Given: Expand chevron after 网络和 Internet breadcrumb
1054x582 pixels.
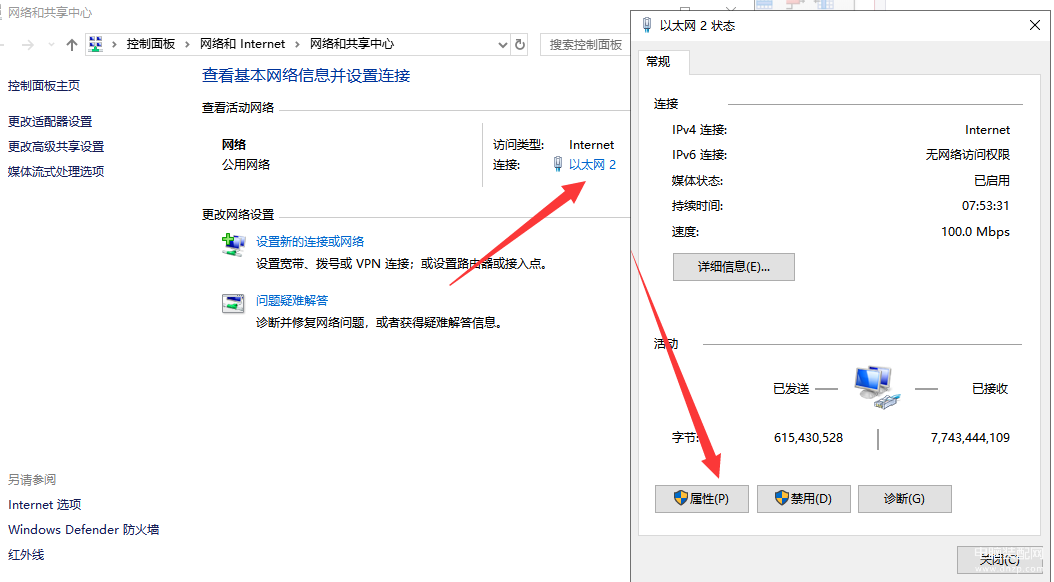Looking at the screenshot, I should click(x=297, y=44).
